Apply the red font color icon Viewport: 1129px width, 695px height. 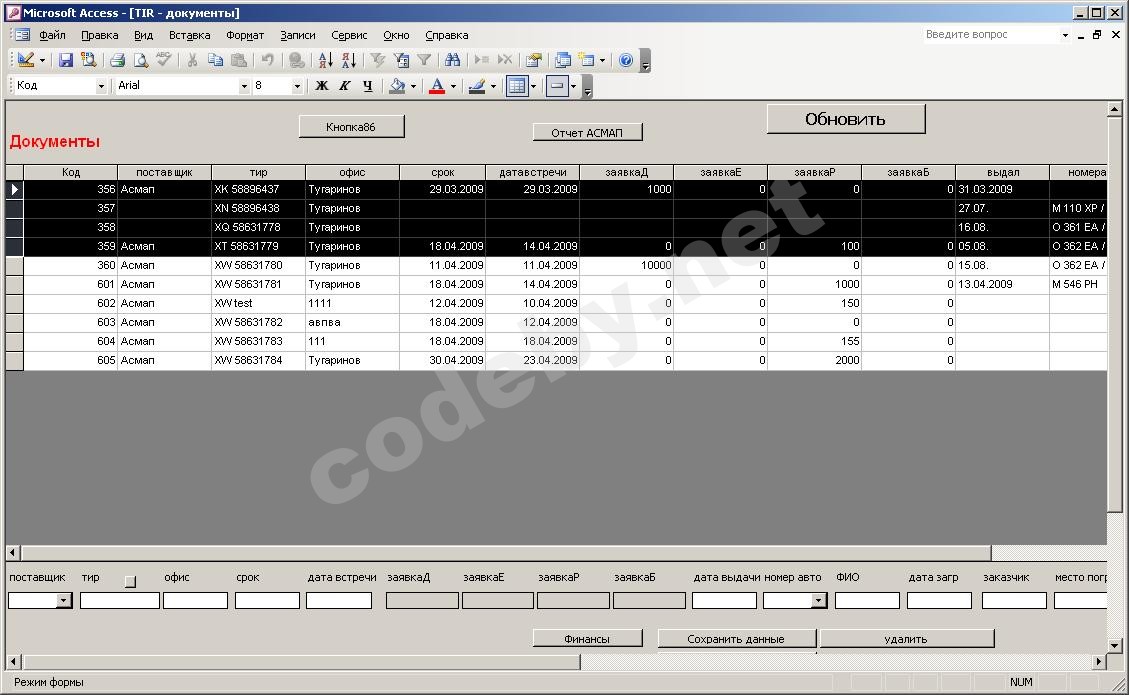tap(436, 86)
